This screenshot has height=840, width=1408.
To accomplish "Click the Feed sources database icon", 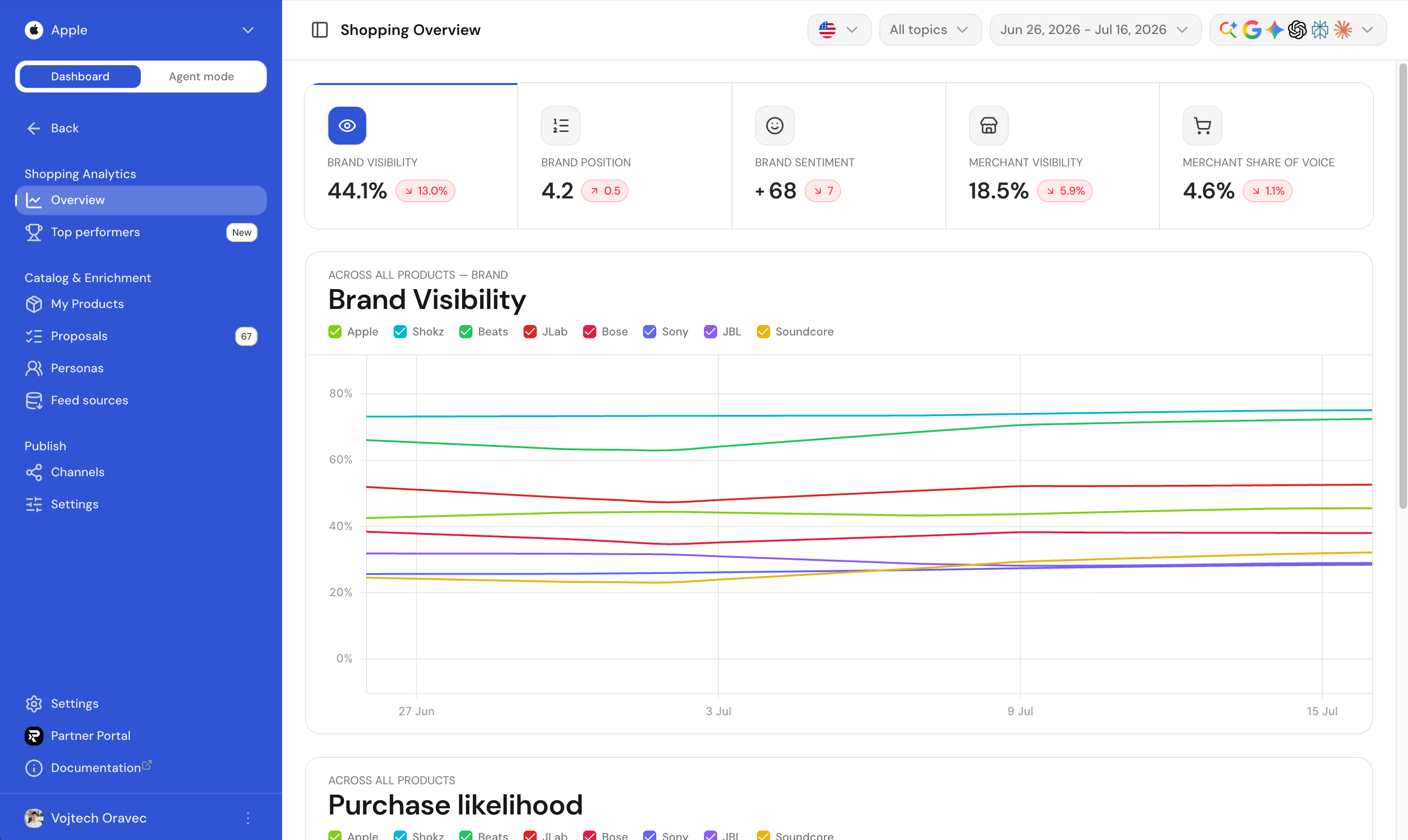I will [34, 400].
